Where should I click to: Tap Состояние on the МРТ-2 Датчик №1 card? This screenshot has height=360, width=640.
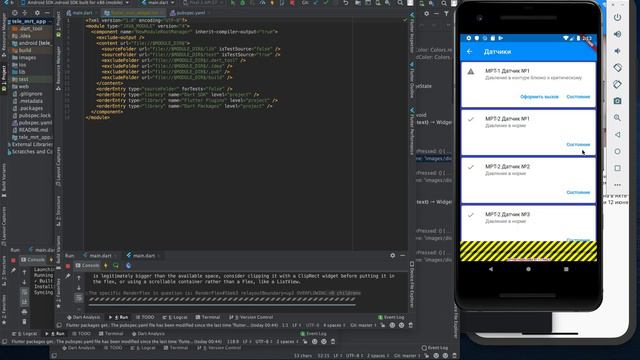coord(578,145)
